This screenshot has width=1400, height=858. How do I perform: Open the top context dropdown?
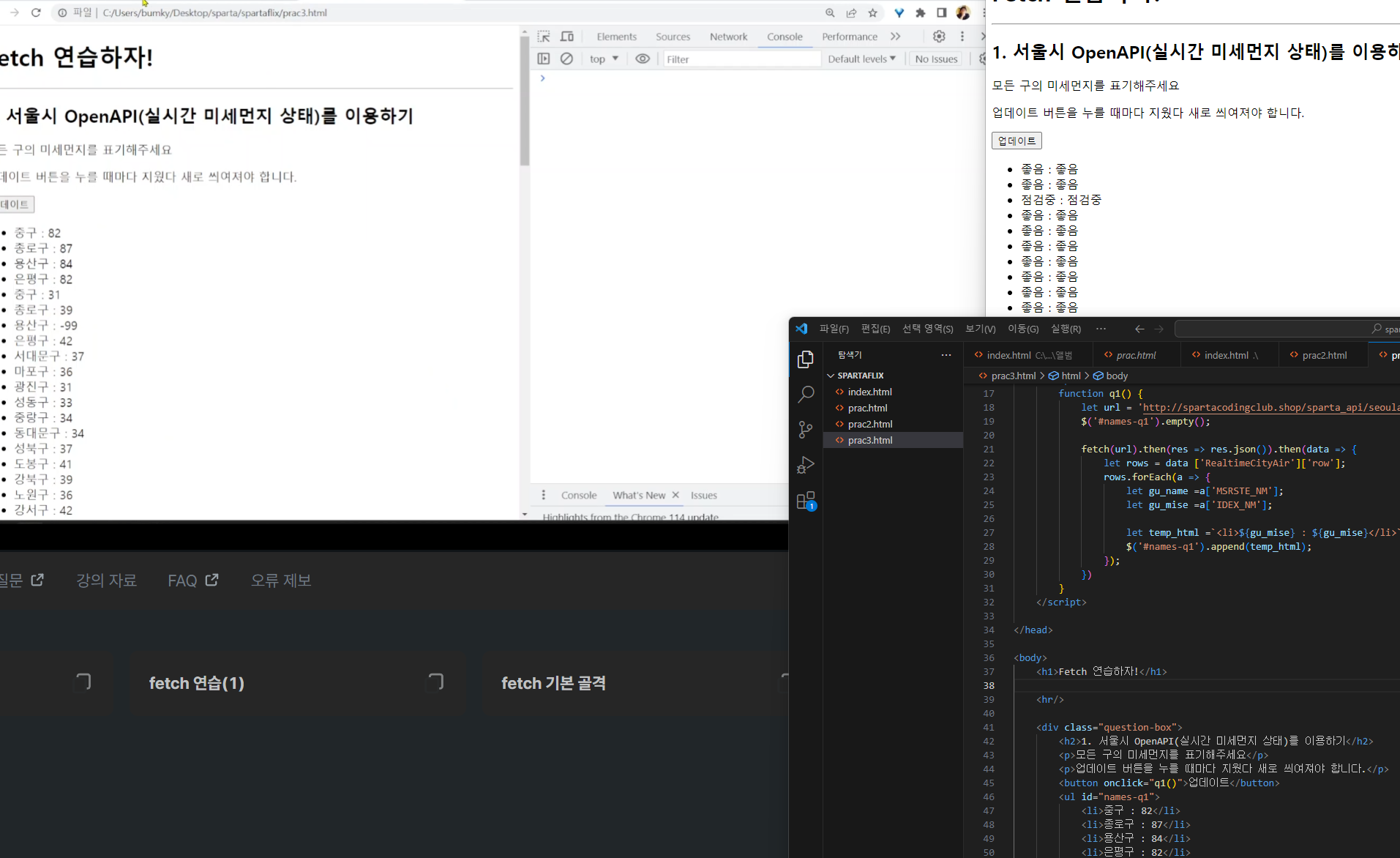(x=604, y=59)
